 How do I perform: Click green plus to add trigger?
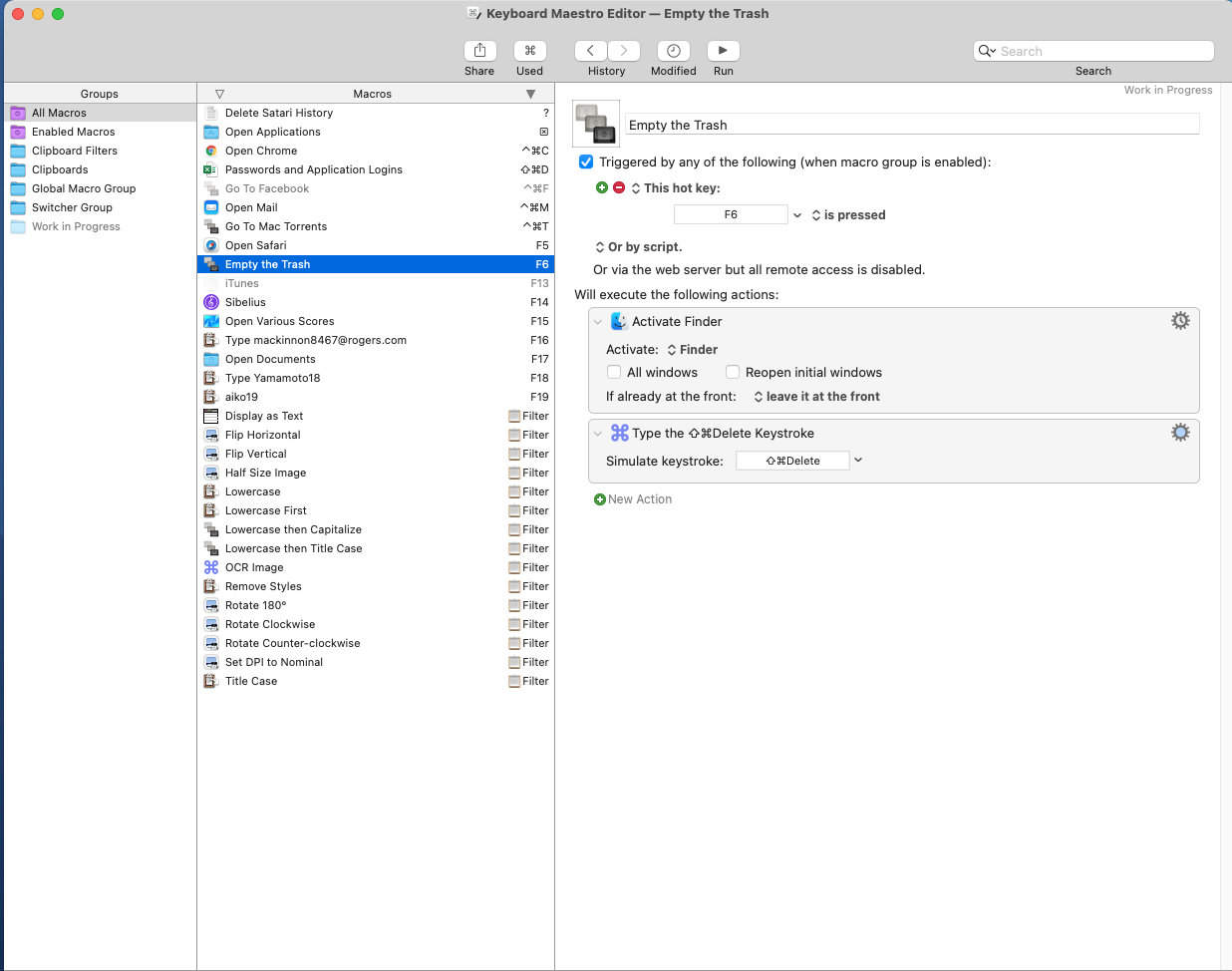(601, 187)
